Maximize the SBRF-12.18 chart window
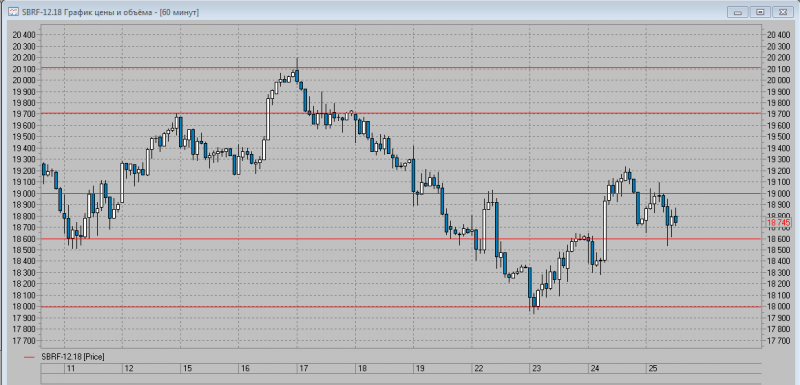800x385 pixels. coord(760,12)
